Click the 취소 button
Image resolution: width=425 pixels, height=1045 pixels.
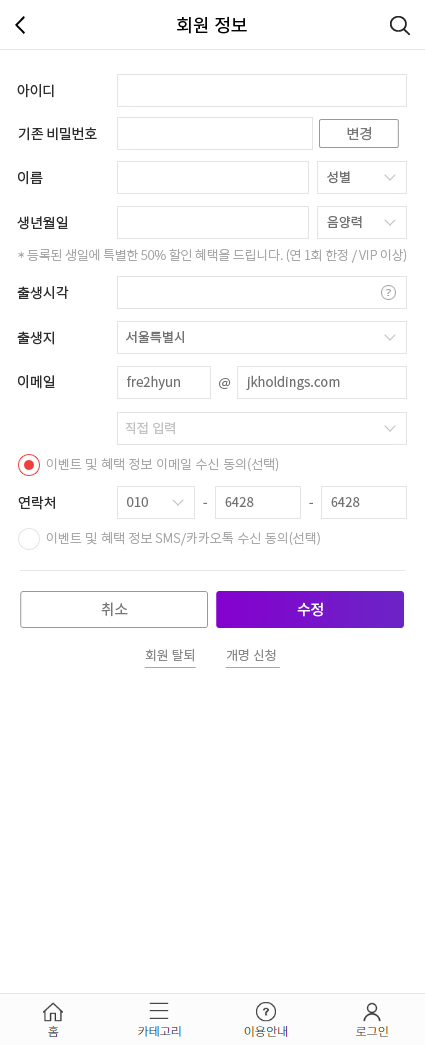pos(114,609)
